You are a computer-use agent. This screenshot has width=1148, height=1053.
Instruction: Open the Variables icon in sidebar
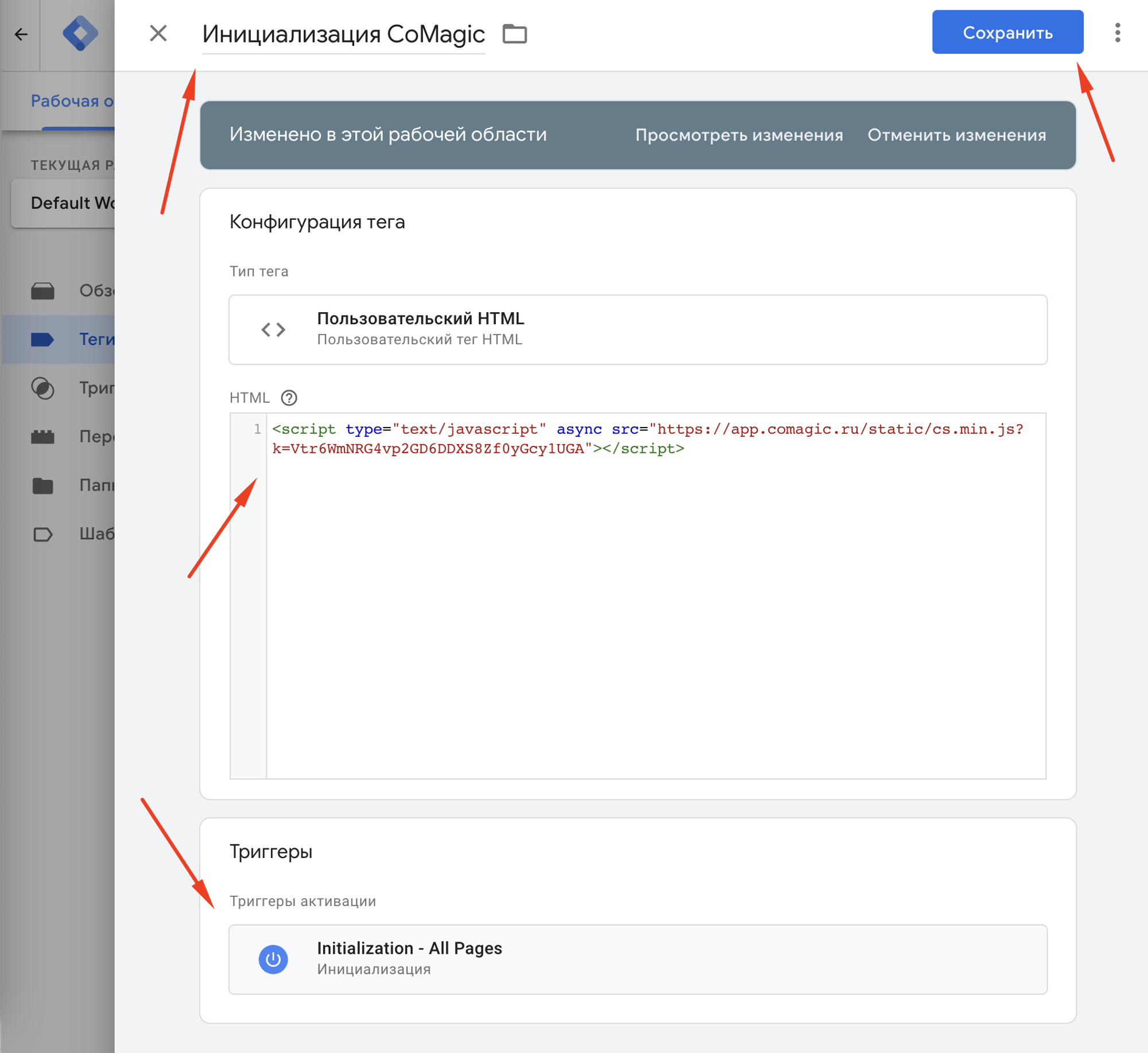[42, 437]
